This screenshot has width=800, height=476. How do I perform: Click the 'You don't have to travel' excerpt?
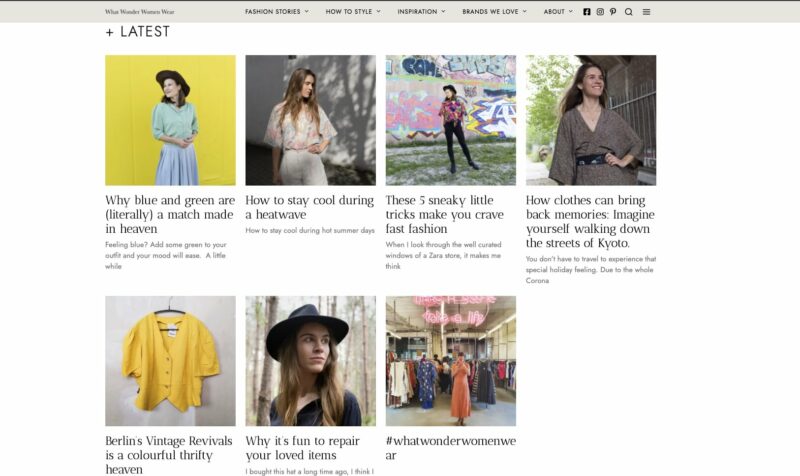[591, 269]
